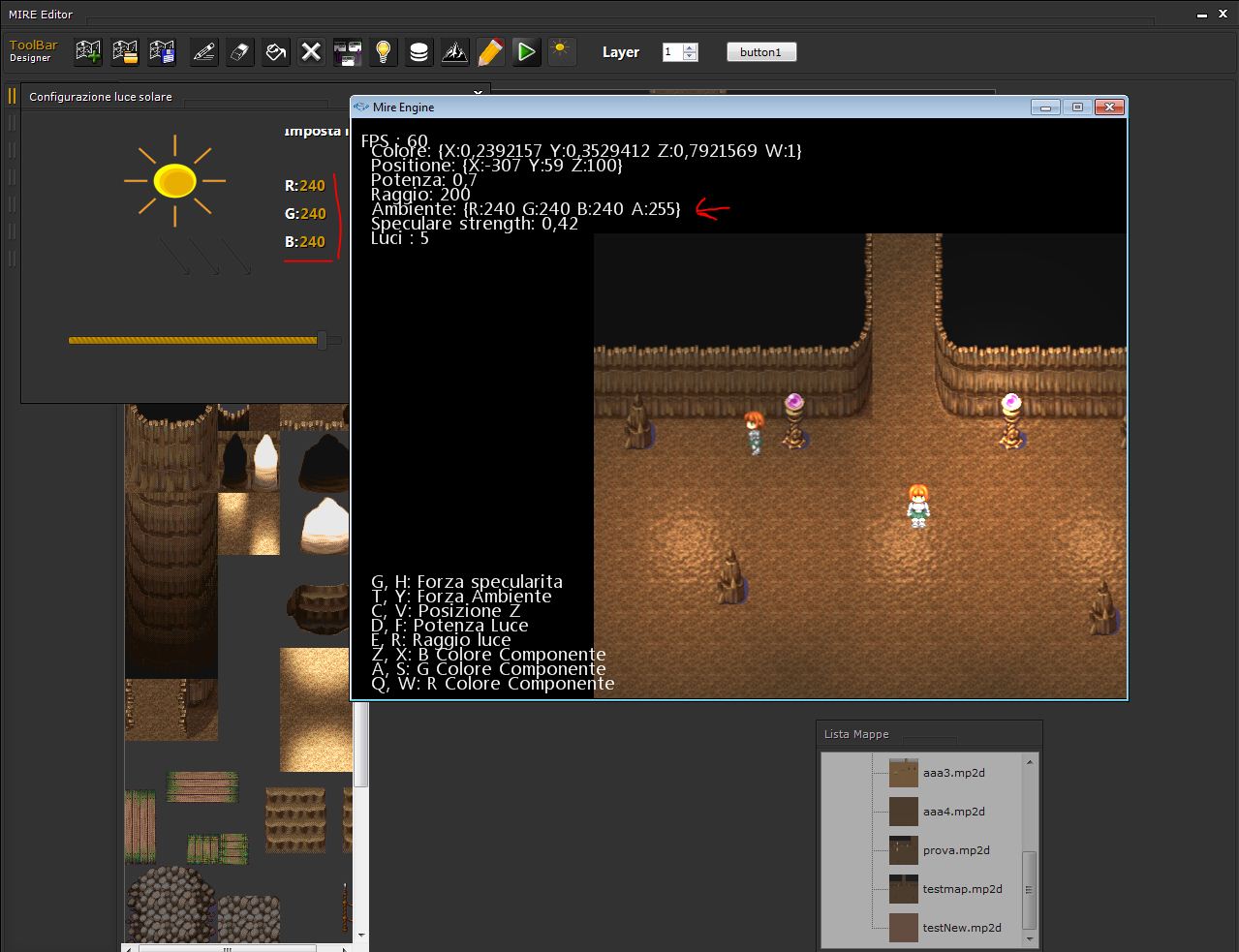Select the pen draw tool in toolbar
Image resolution: width=1239 pixels, height=952 pixels.
pyautogui.click(x=203, y=52)
